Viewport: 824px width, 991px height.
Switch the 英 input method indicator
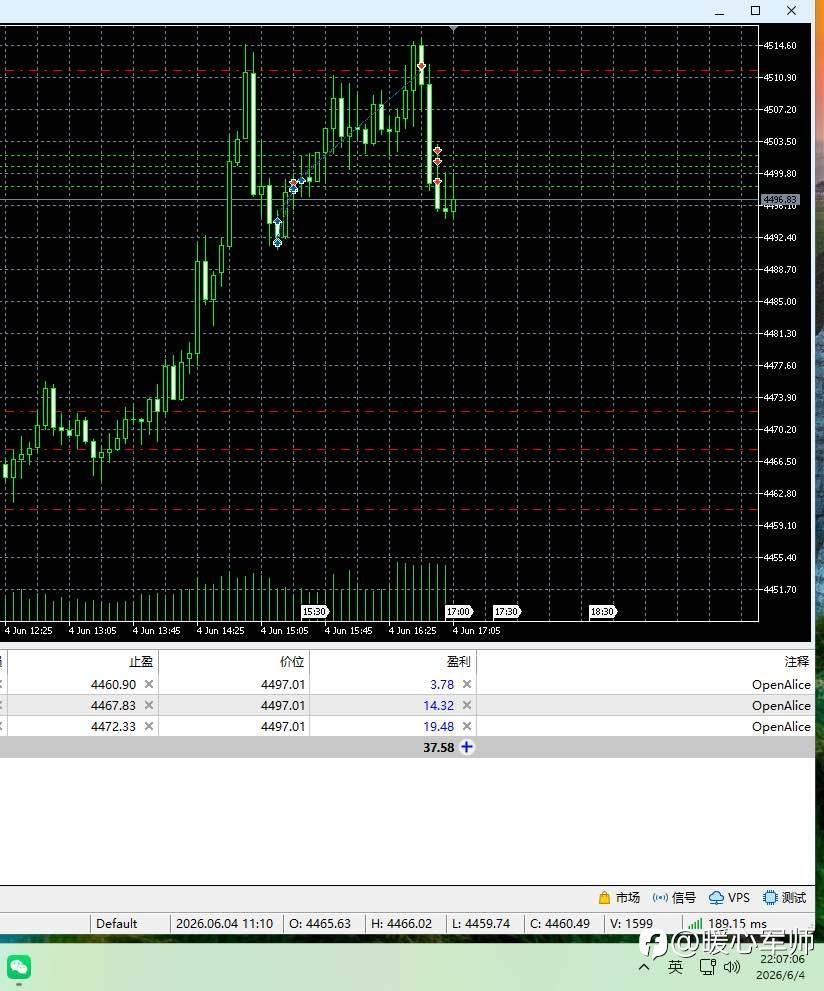click(675, 966)
